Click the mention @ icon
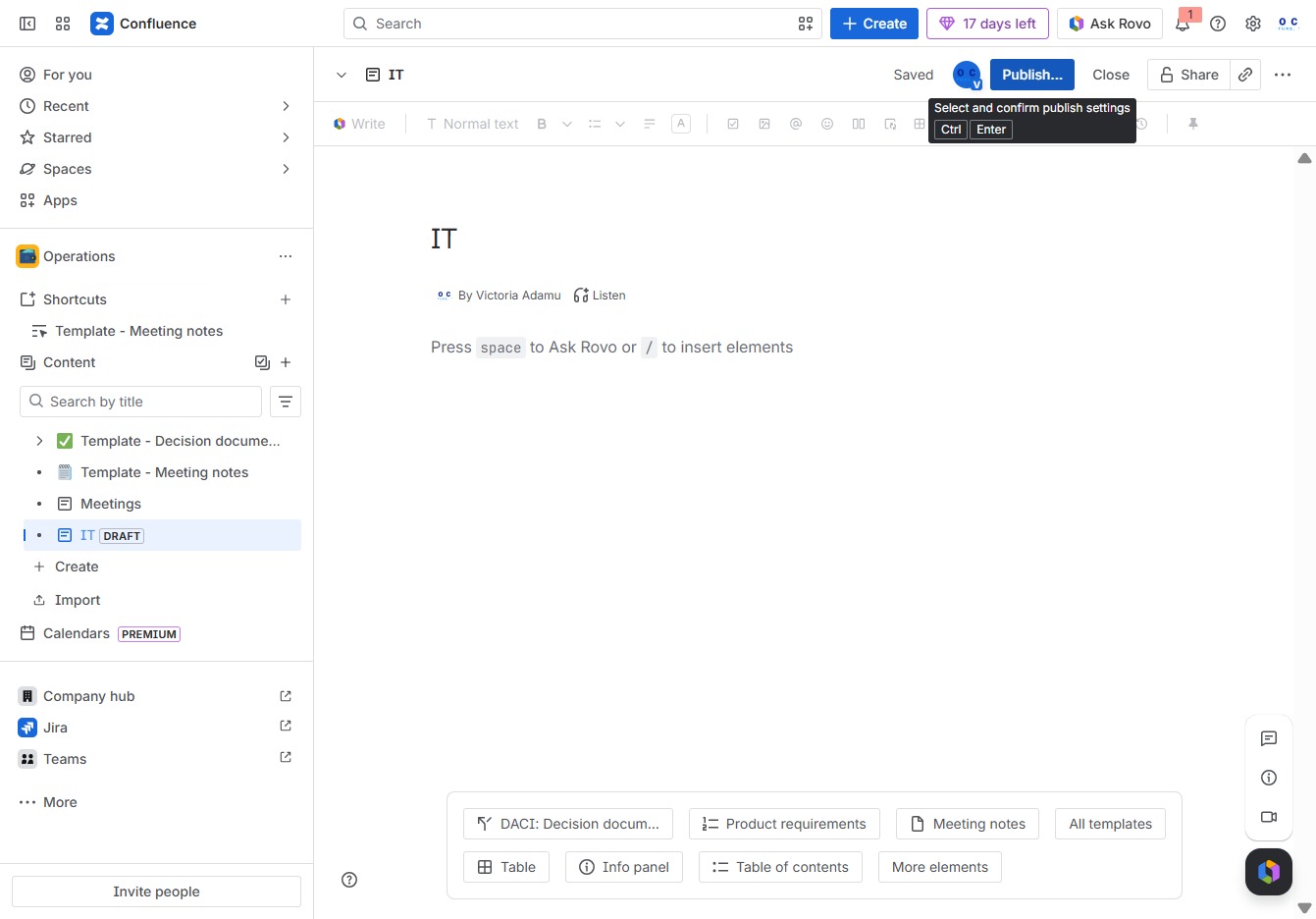1316x919 pixels. [796, 124]
